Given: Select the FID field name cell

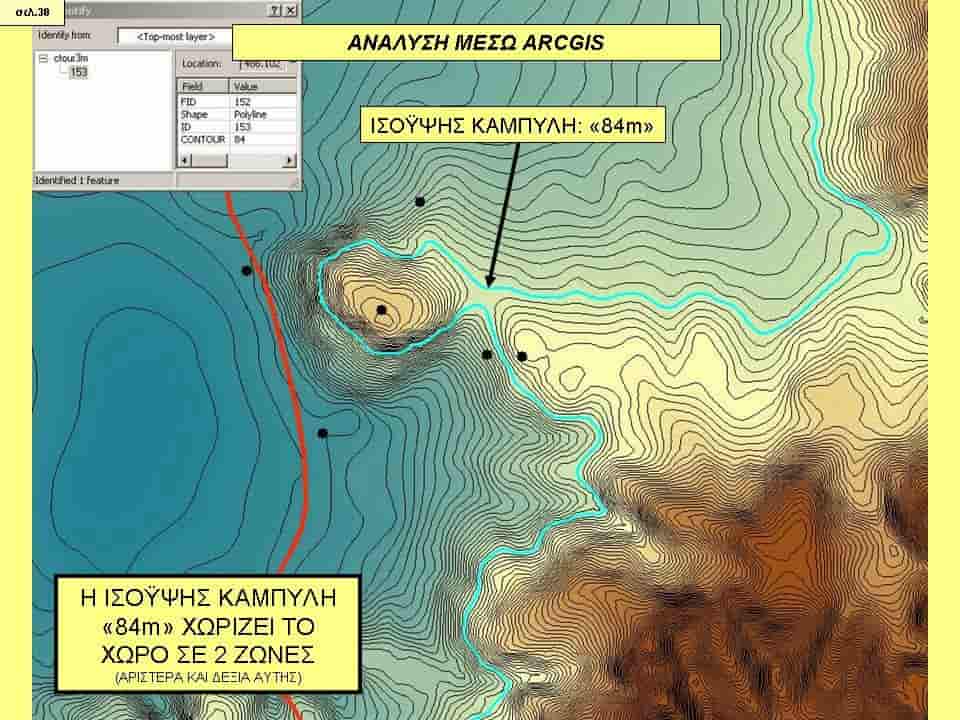Looking at the screenshot, I should click(x=203, y=102).
